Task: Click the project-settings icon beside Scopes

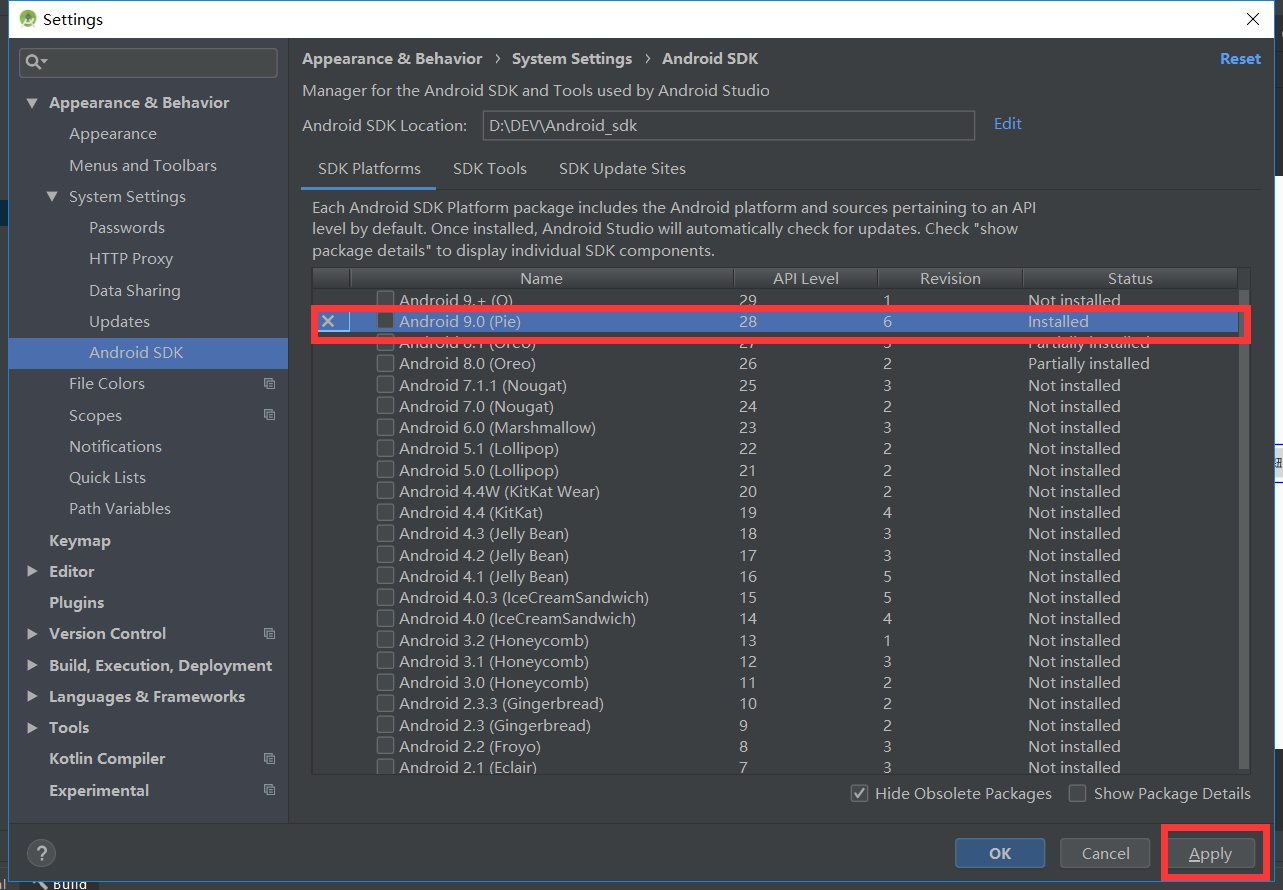Action: point(268,415)
